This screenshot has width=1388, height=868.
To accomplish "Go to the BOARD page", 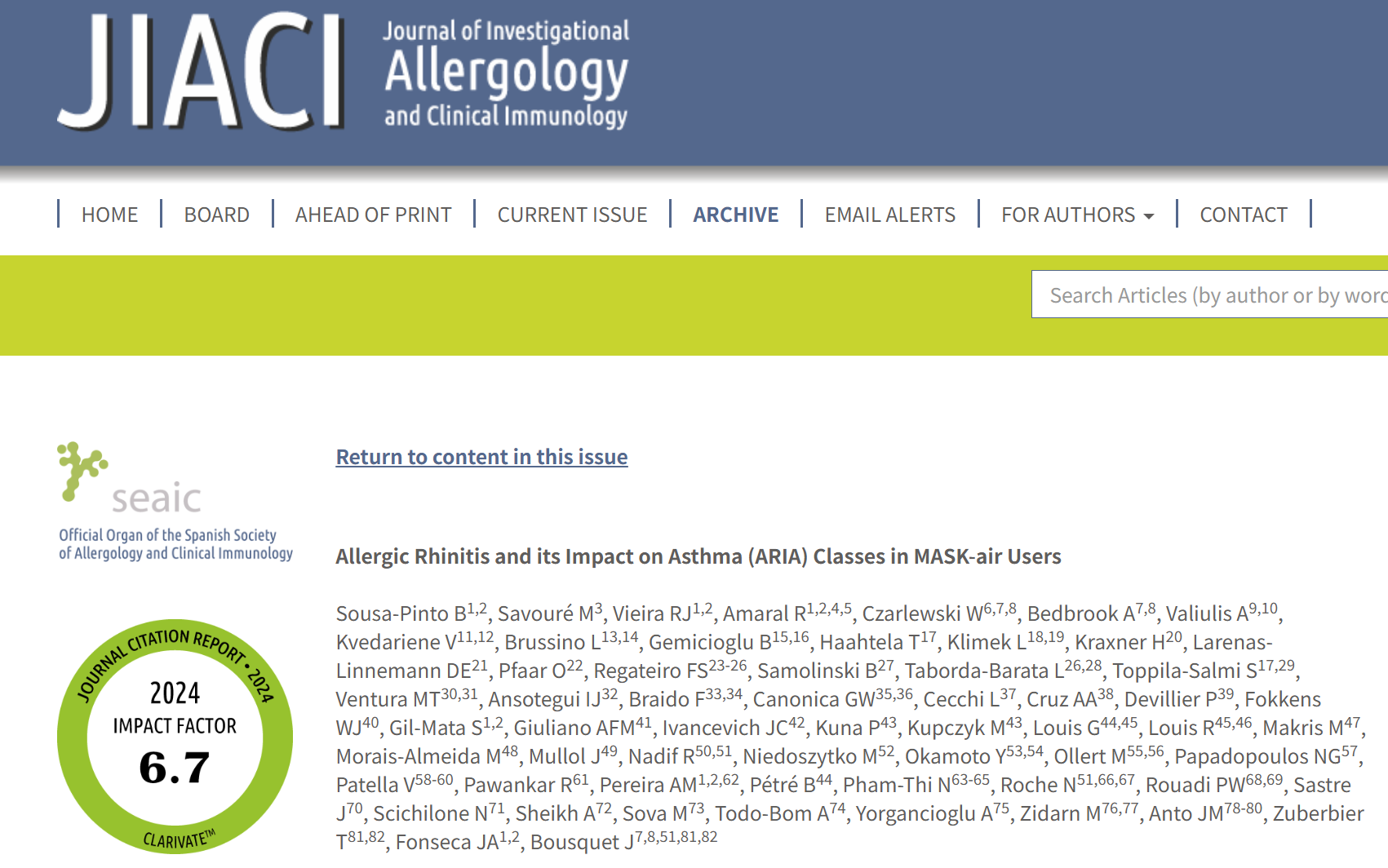I will pos(216,215).
